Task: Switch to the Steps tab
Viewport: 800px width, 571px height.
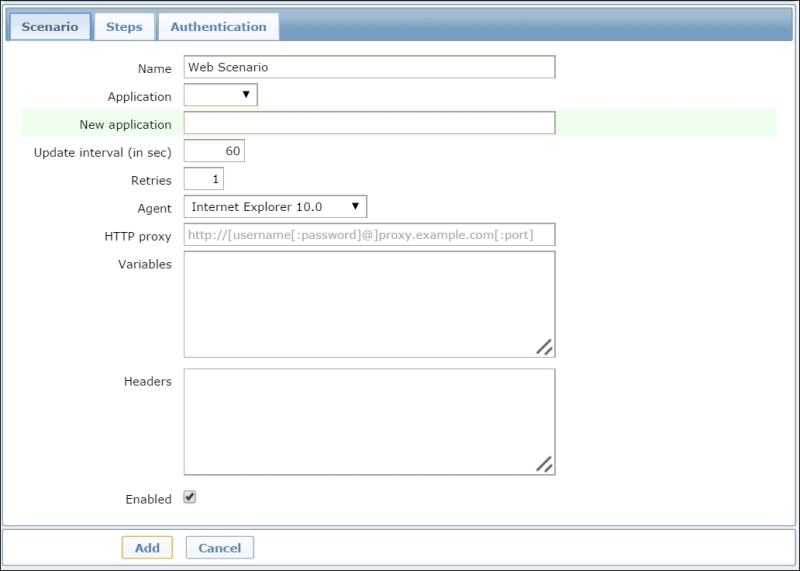Action: tap(124, 27)
